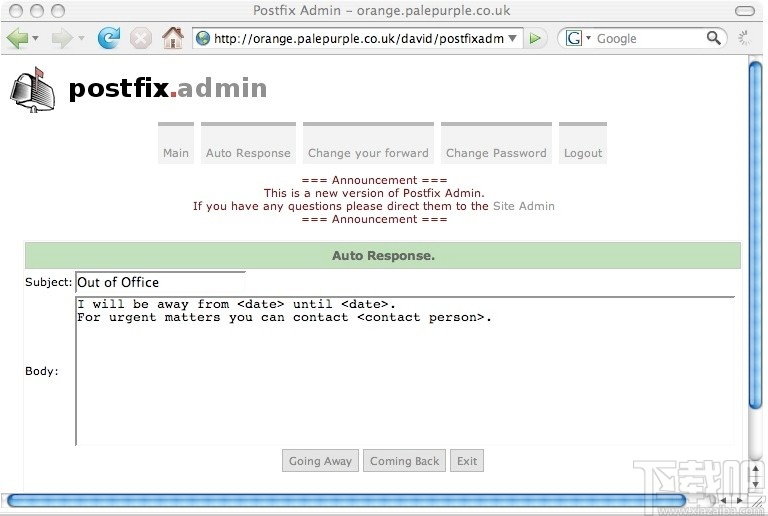
Task: Click the window toolbar toggle pill button
Action: tap(745, 11)
